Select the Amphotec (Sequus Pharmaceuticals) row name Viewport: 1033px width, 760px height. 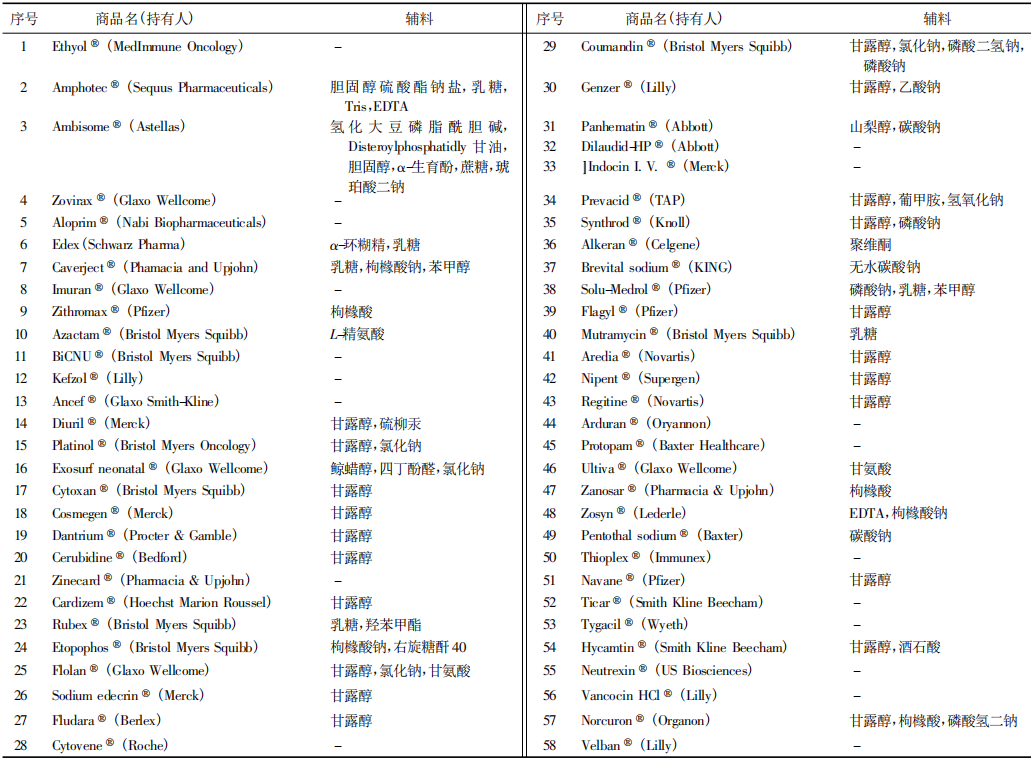pos(161,88)
